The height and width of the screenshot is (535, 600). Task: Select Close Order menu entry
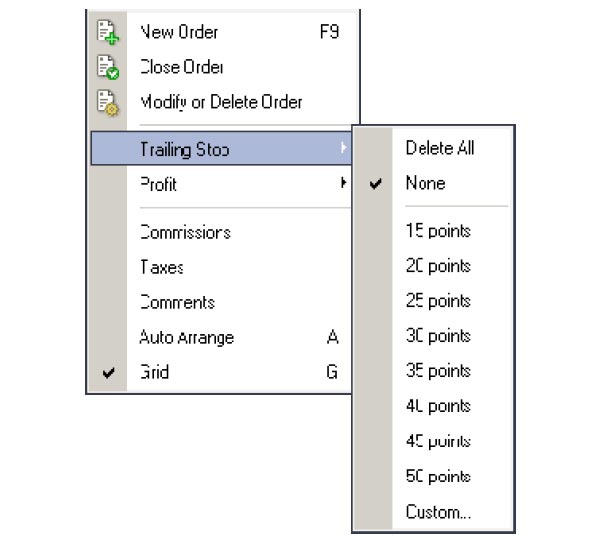(181, 67)
